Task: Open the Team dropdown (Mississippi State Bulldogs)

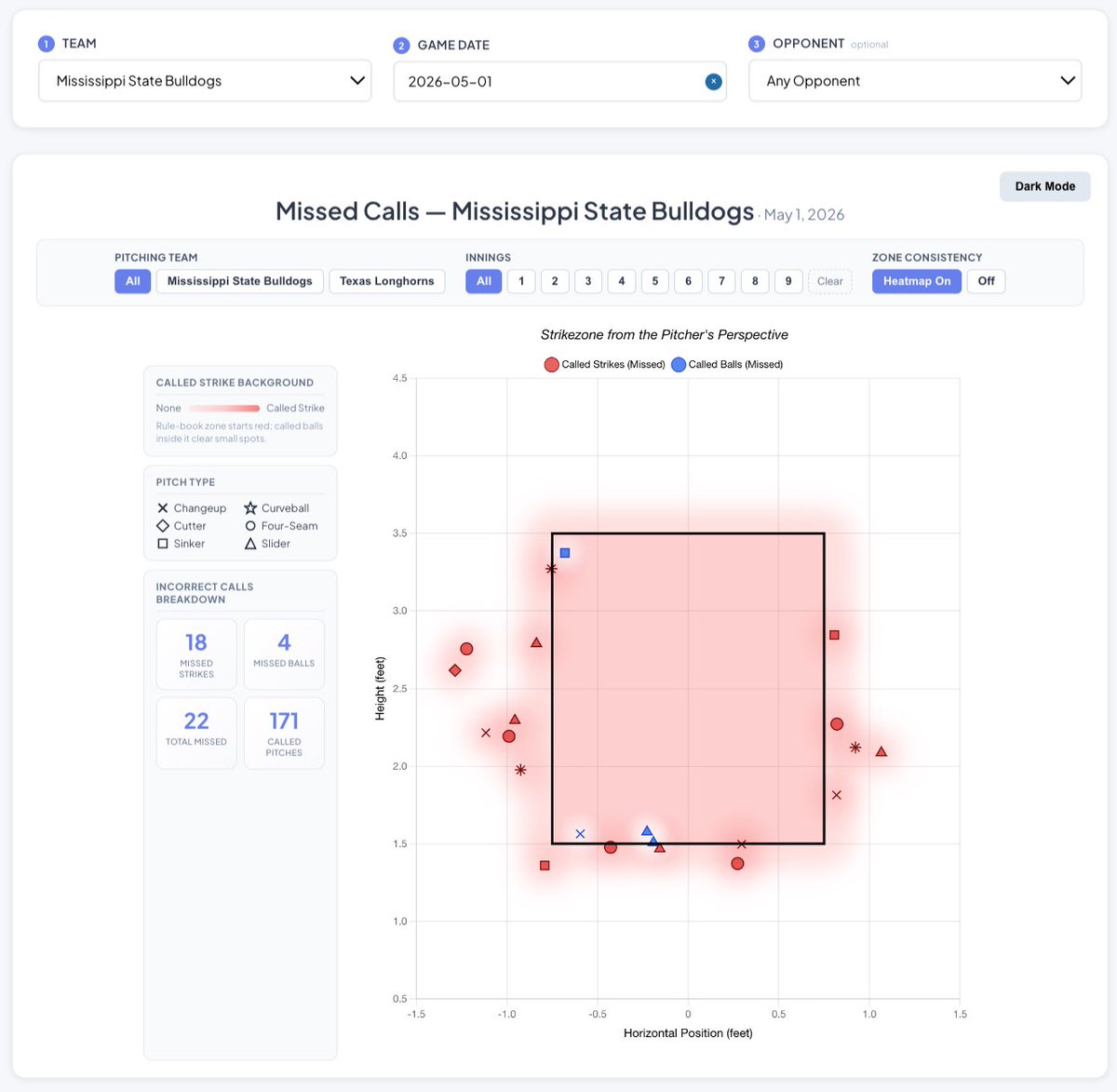Action: click(205, 81)
